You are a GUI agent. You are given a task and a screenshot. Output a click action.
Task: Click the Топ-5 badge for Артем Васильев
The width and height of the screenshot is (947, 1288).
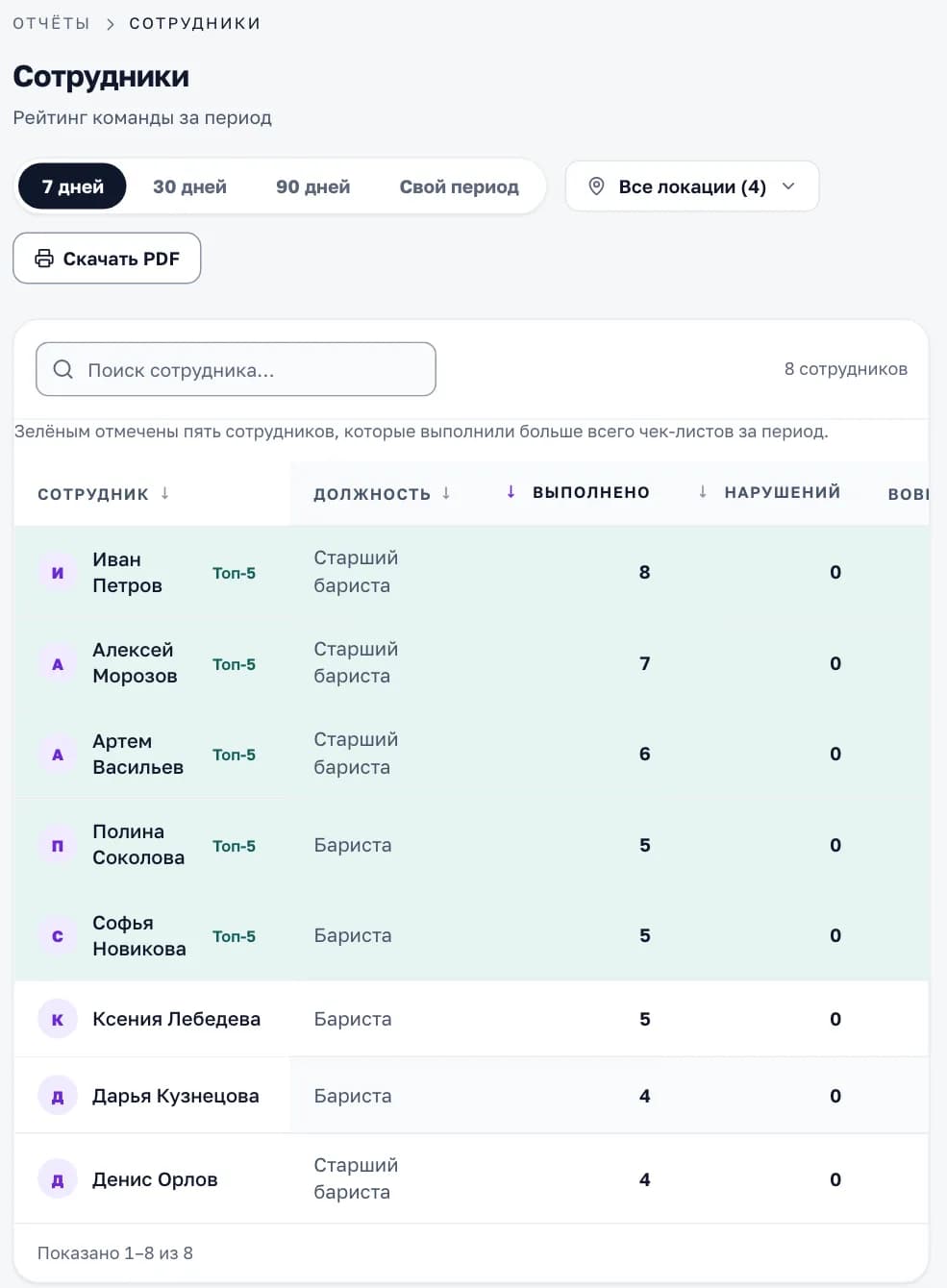coord(234,755)
